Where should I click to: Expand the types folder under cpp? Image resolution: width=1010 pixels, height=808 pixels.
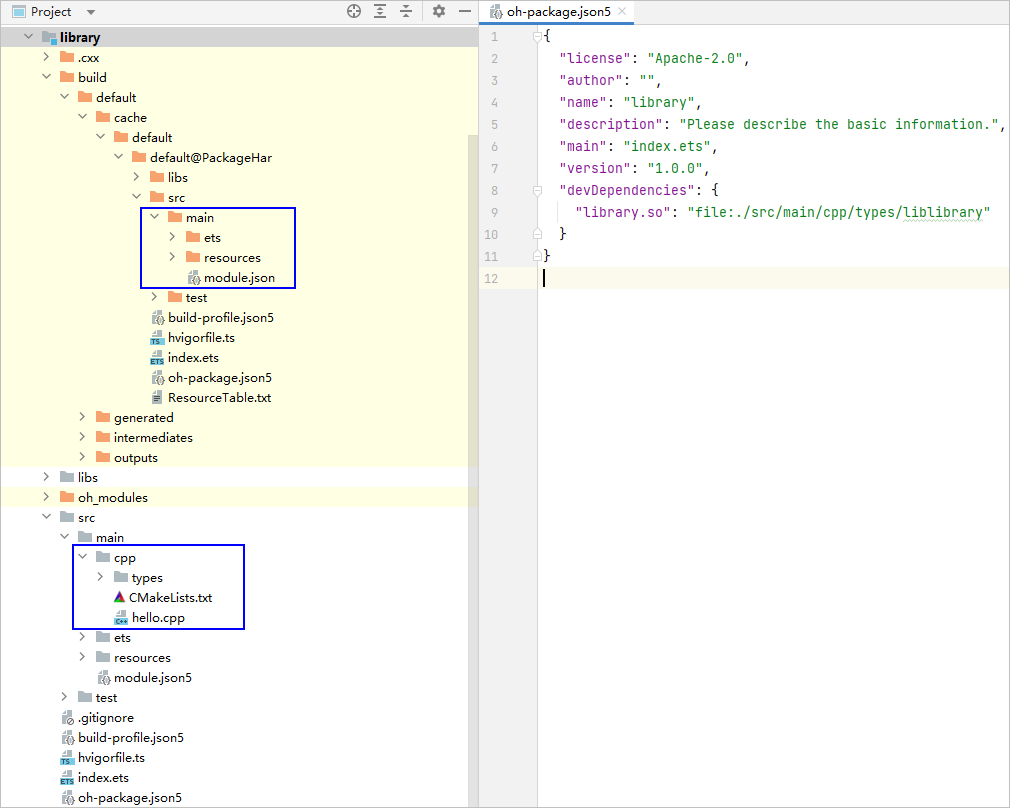[x=100, y=577]
